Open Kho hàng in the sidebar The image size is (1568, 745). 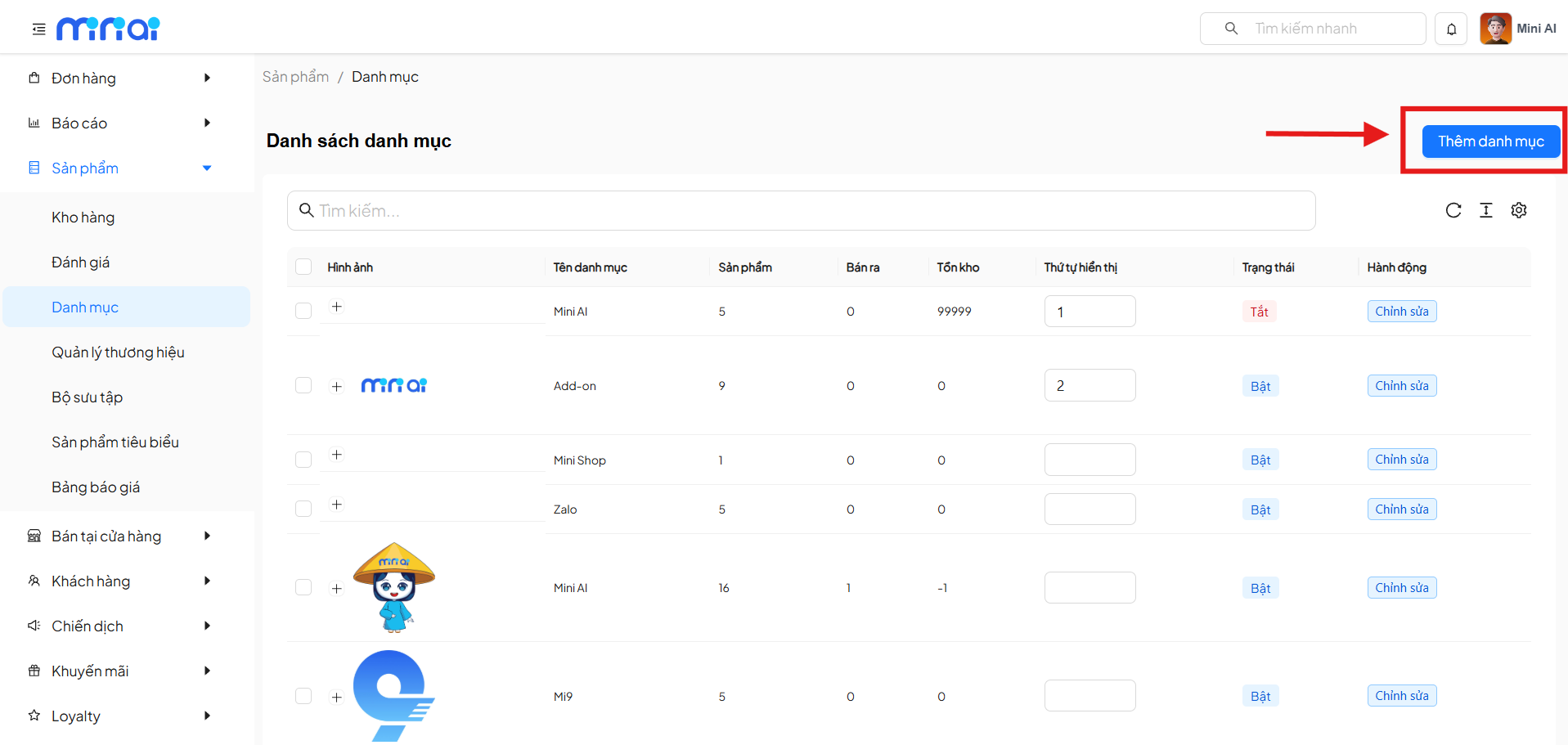(x=83, y=218)
